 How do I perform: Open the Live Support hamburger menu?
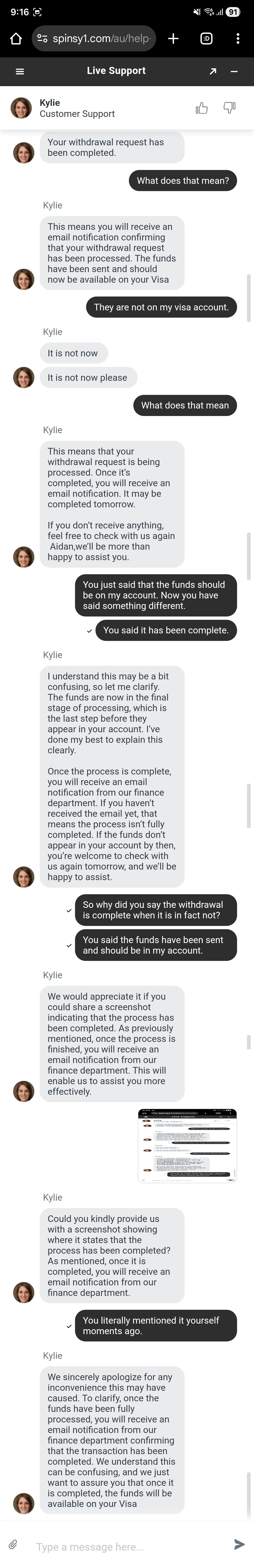coord(20,71)
